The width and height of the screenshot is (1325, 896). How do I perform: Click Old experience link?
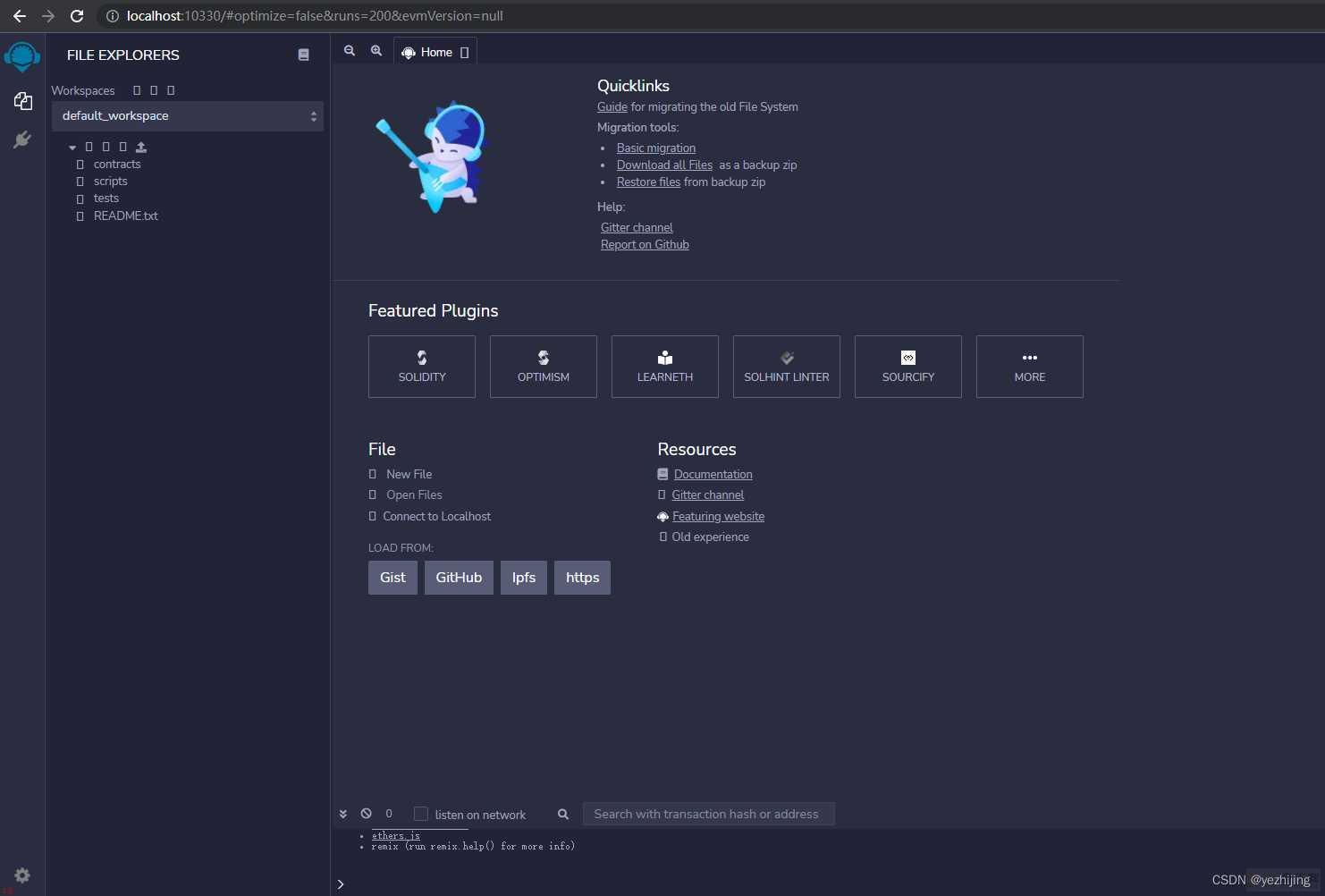point(710,537)
